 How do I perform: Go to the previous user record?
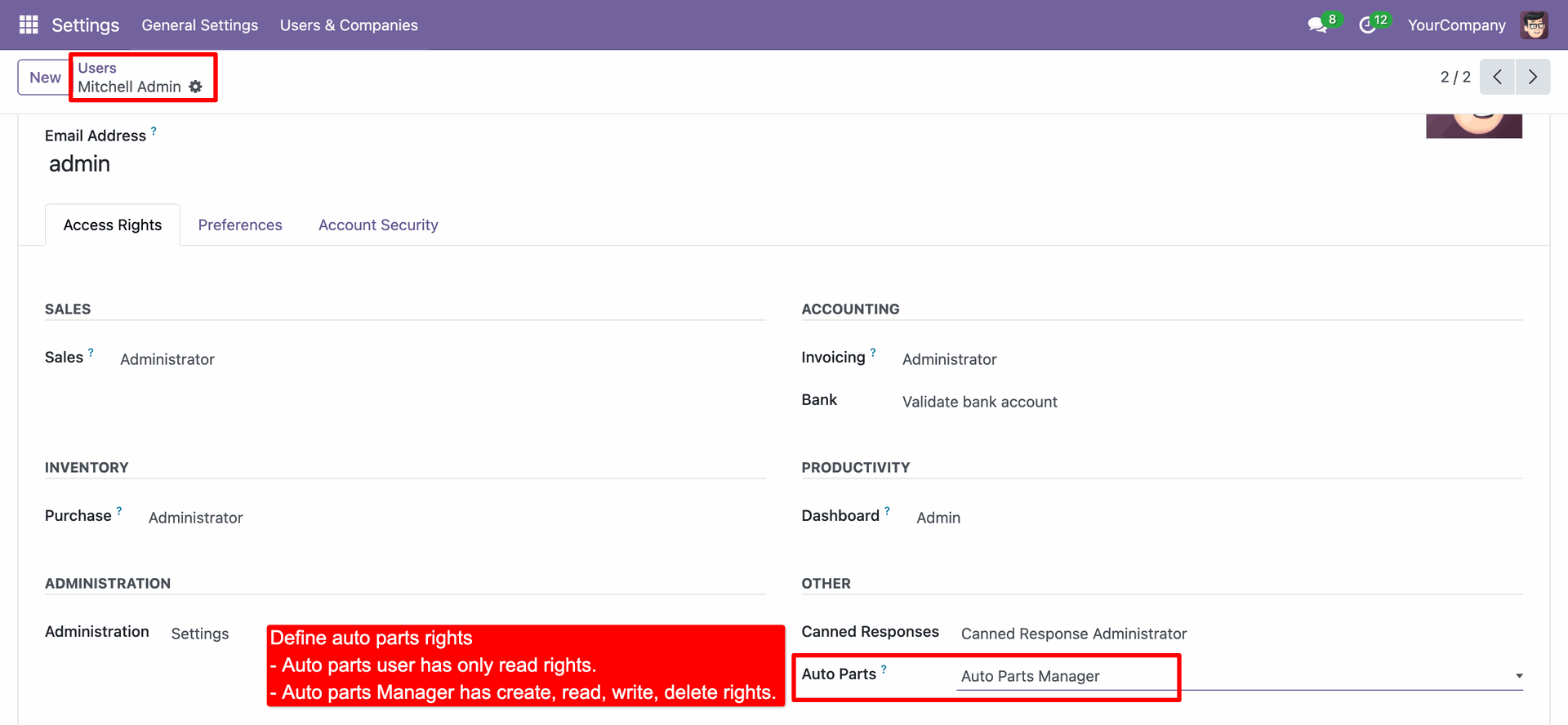pos(1497,77)
